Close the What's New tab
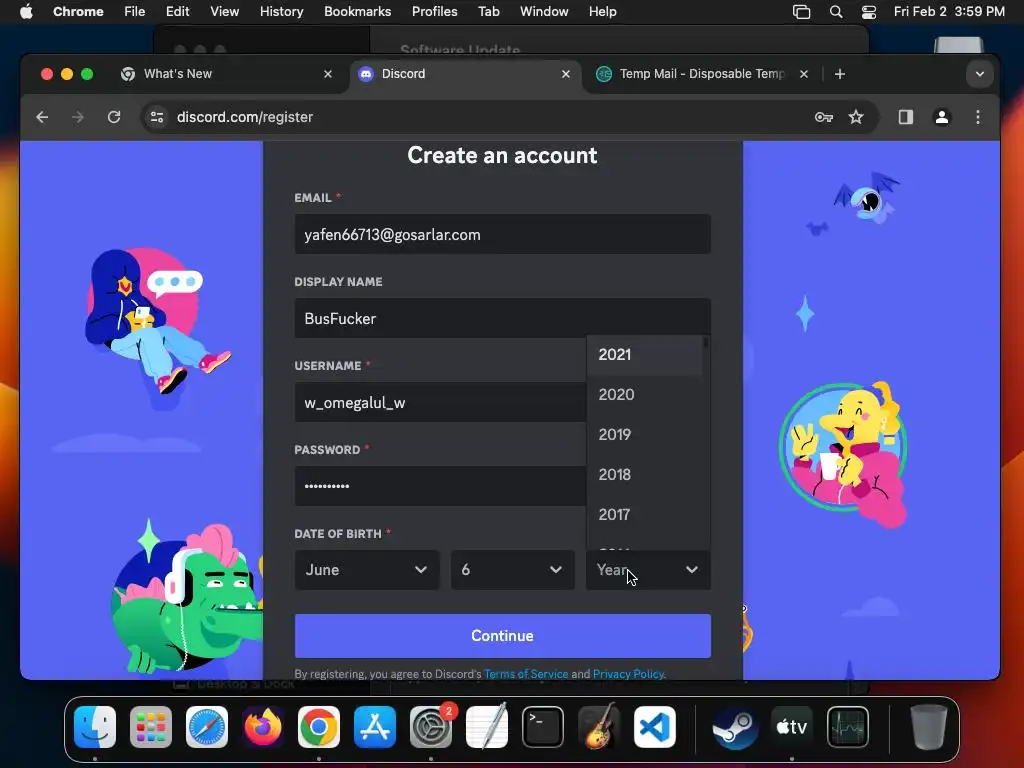This screenshot has width=1024, height=768. click(328, 74)
